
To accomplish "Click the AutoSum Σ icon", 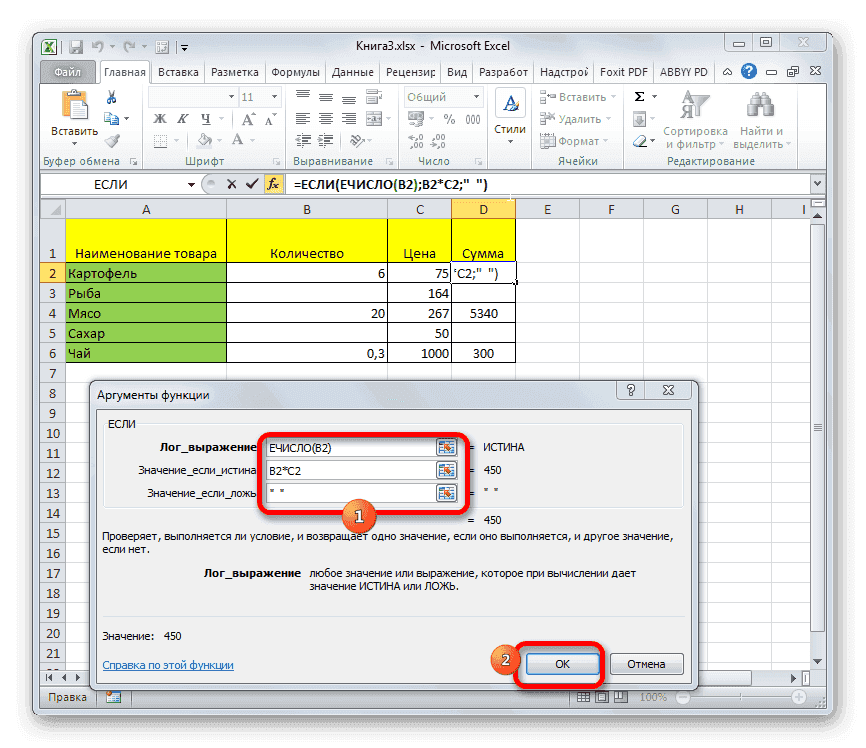I will (x=637, y=96).
